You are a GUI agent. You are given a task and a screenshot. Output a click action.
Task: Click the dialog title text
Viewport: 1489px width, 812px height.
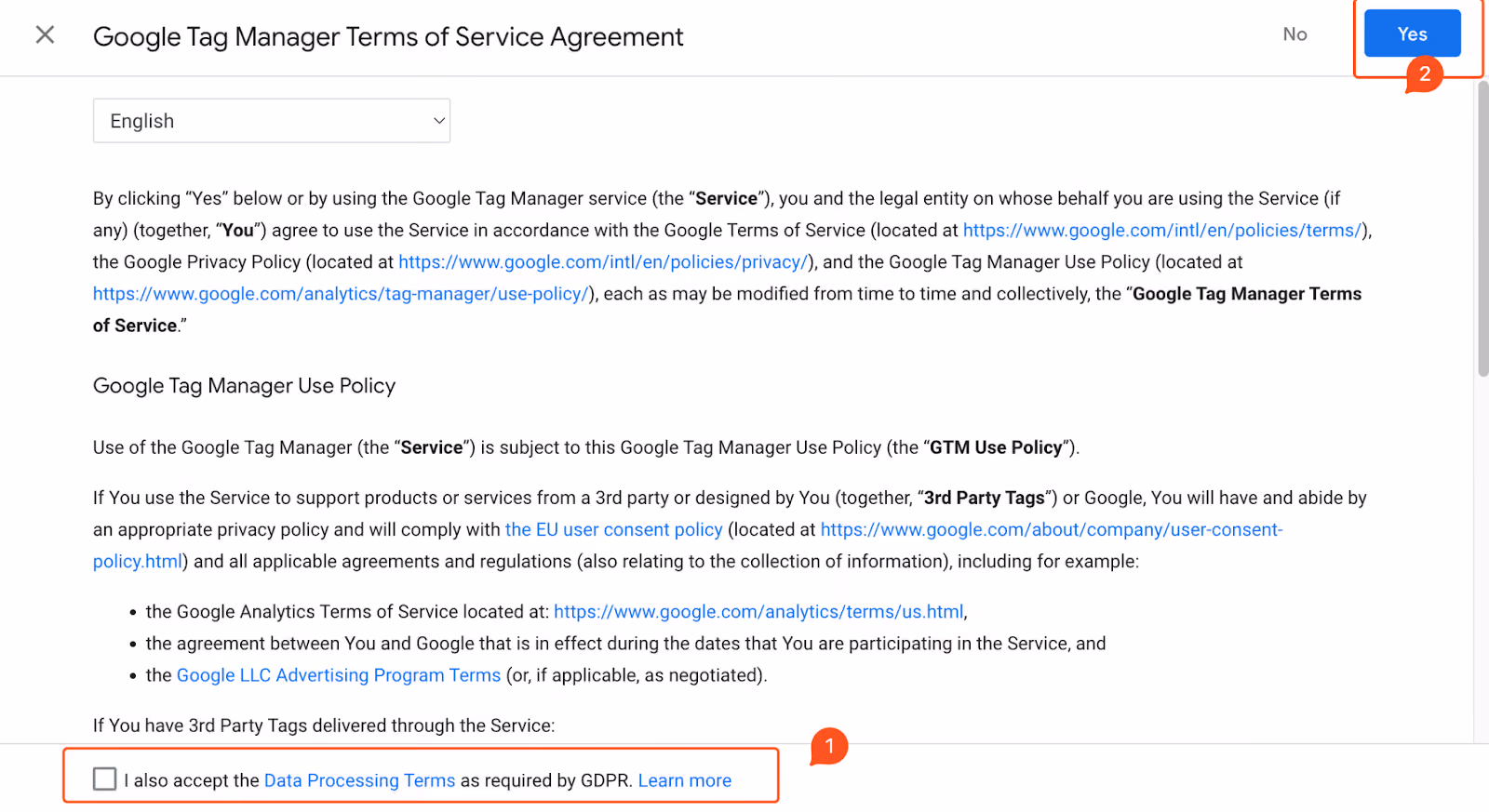click(388, 36)
